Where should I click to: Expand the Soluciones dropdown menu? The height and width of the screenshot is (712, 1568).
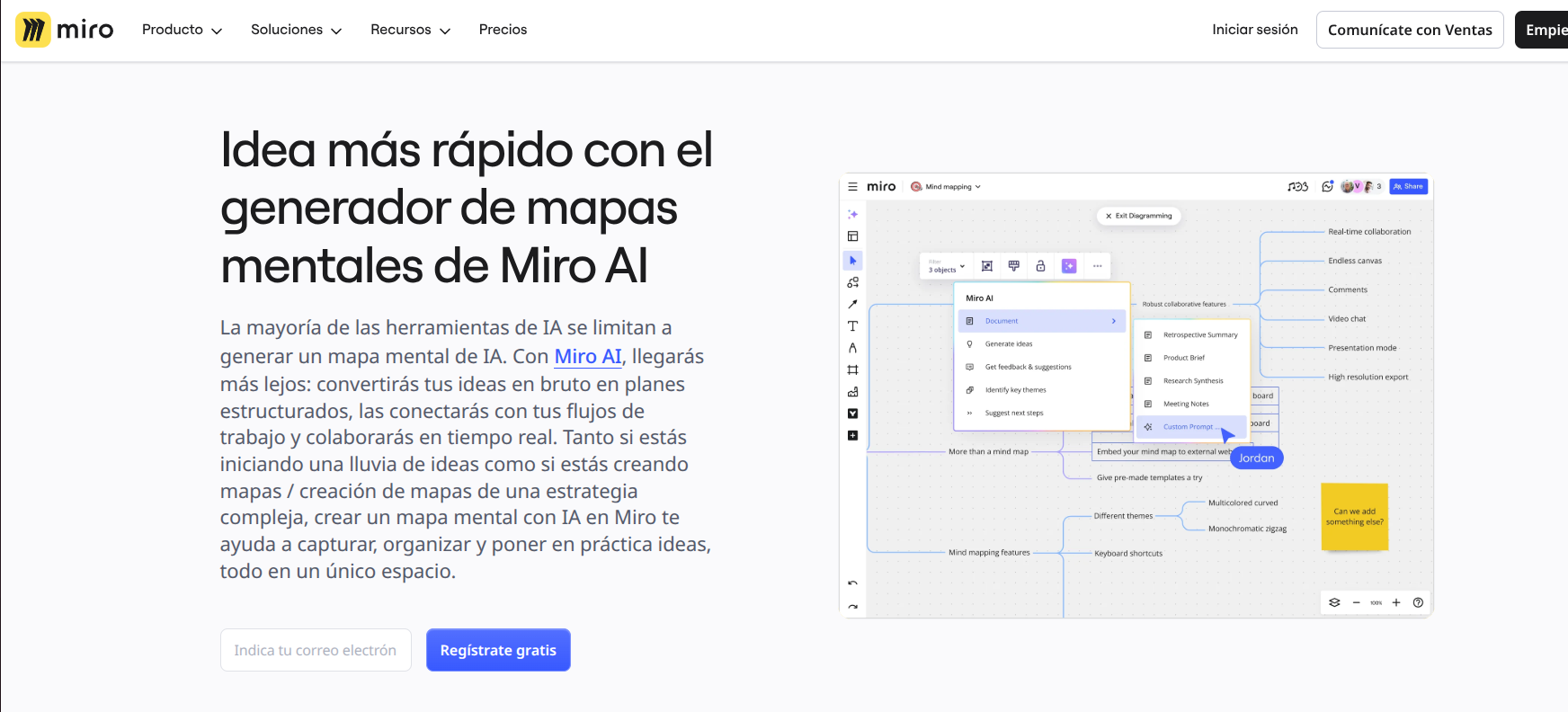[x=296, y=30]
